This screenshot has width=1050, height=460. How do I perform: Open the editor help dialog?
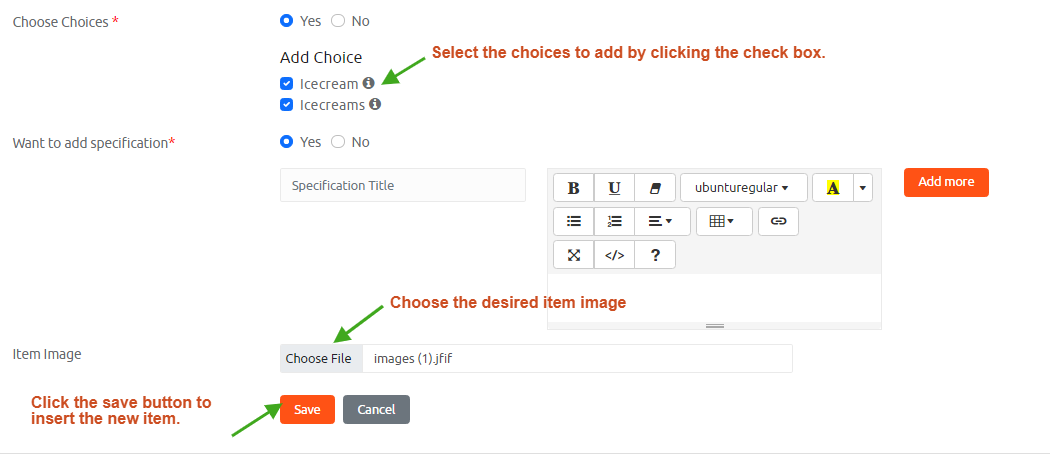pos(655,255)
